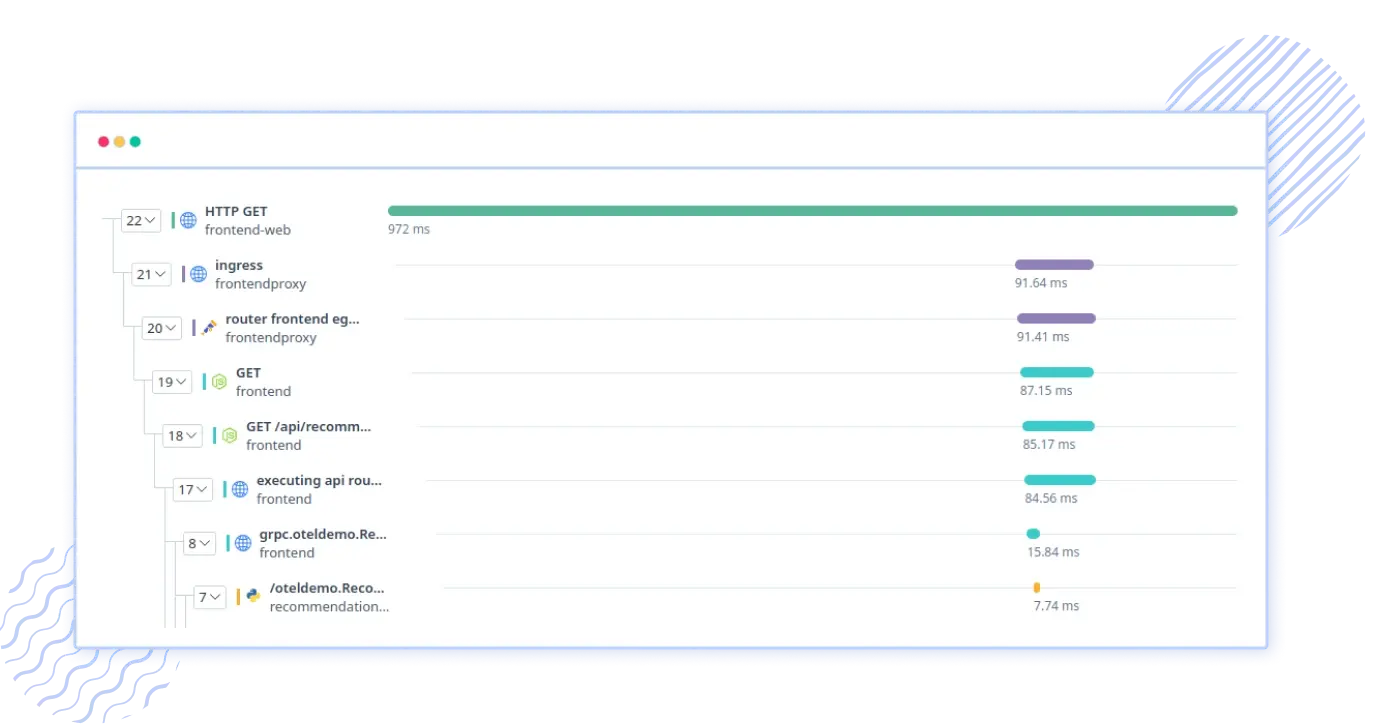Collapse the span group with 18 children
Image resolution: width=1397 pixels, height=724 pixels.
182,435
